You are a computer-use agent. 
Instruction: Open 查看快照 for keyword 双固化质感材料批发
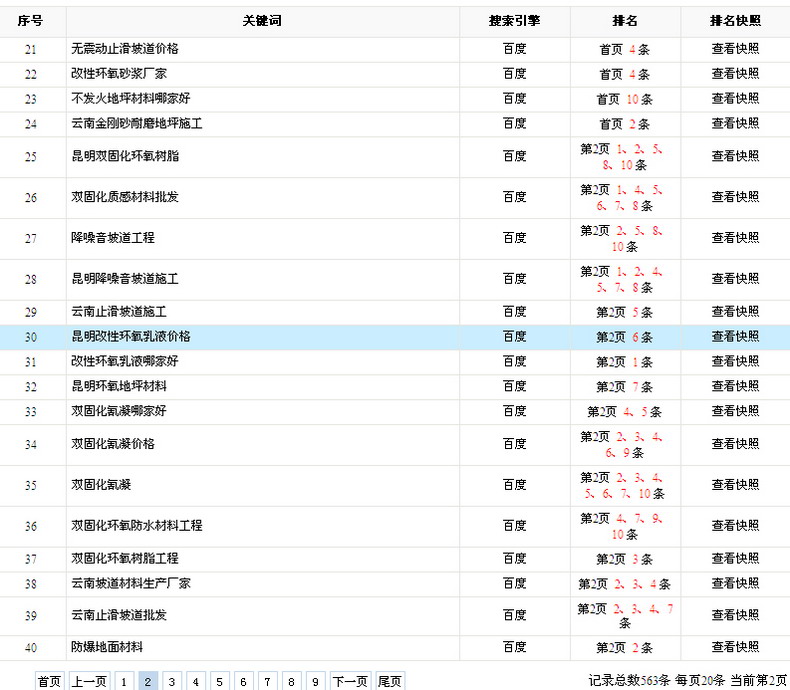point(735,197)
